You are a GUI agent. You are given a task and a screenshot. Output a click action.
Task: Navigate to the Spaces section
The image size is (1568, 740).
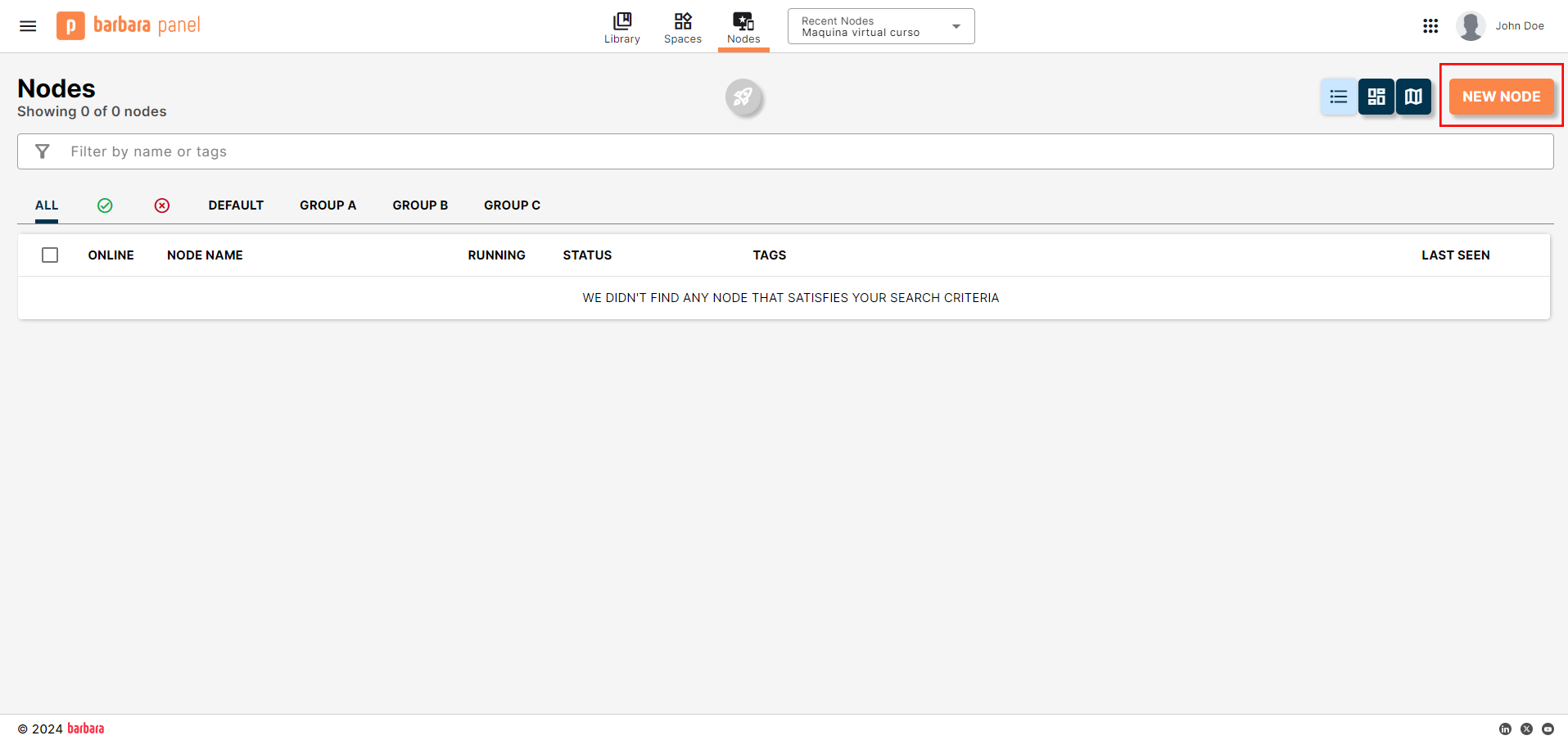[682, 25]
